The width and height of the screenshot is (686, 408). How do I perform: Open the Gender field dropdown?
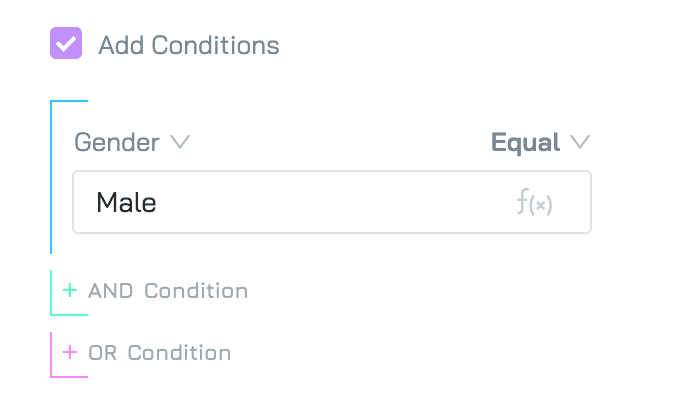tap(132, 142)
